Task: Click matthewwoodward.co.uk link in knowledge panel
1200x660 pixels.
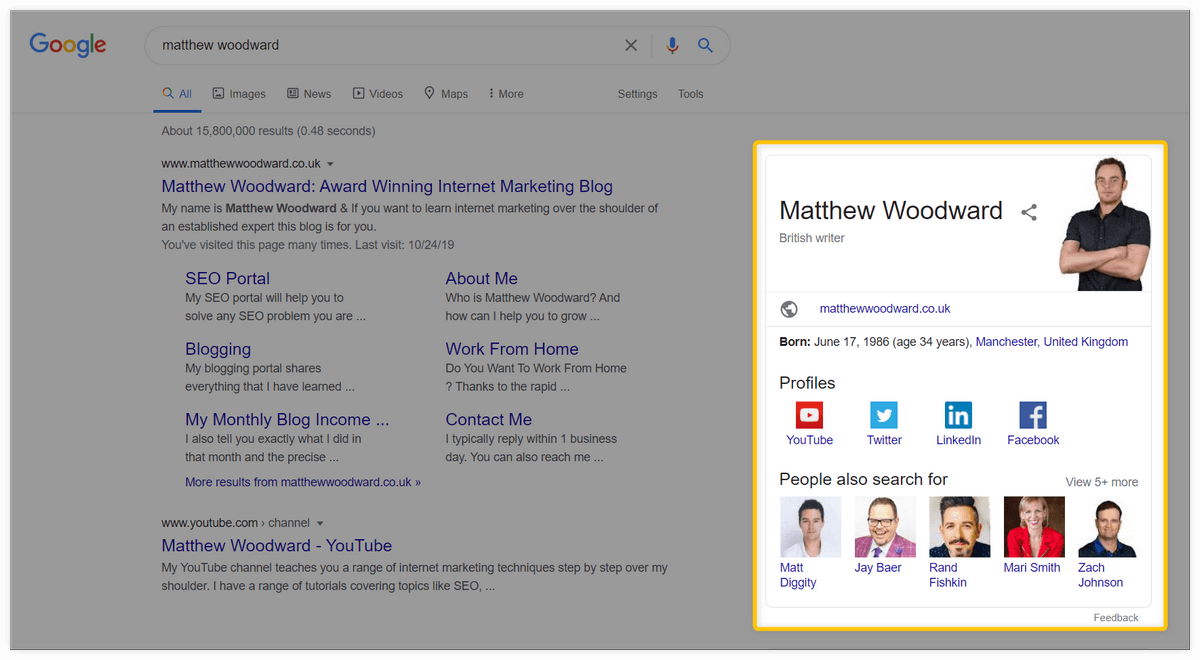Action: click(885, 309)
